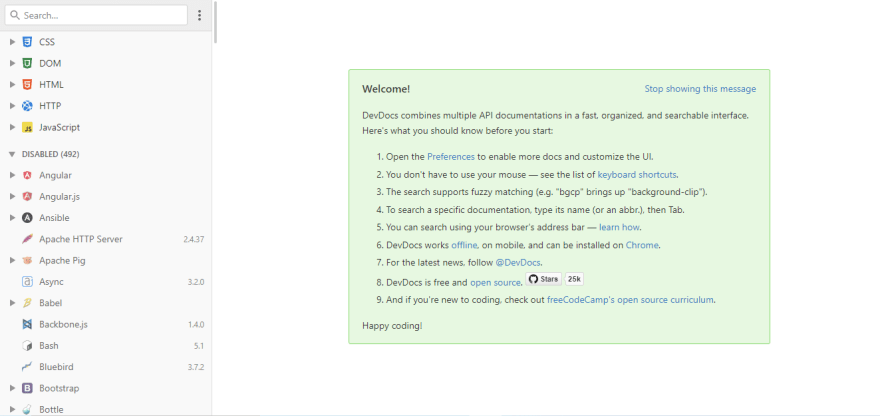
Task: Open the offline link
Action: pyautogui.click(x=464, y=245)
